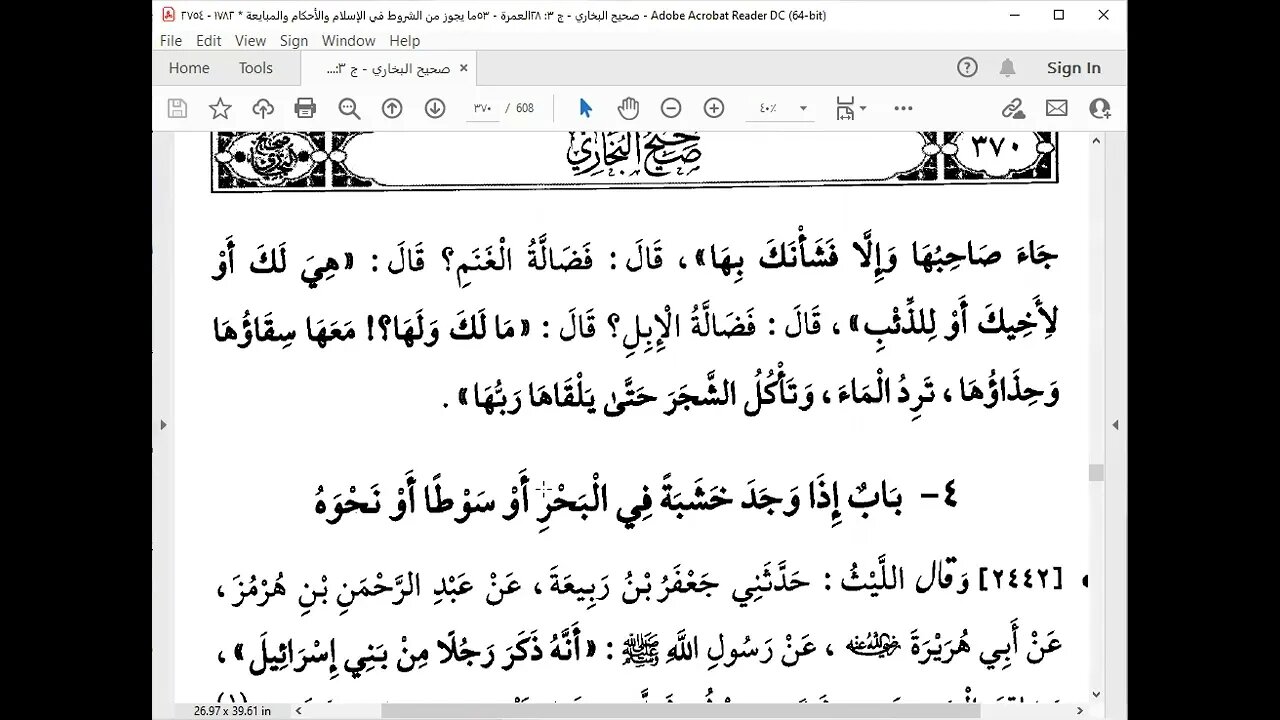The width and height of the screenshot is (1280, 720).
Task: Switch to the Tools tab
Action: (x=256, y=68)
